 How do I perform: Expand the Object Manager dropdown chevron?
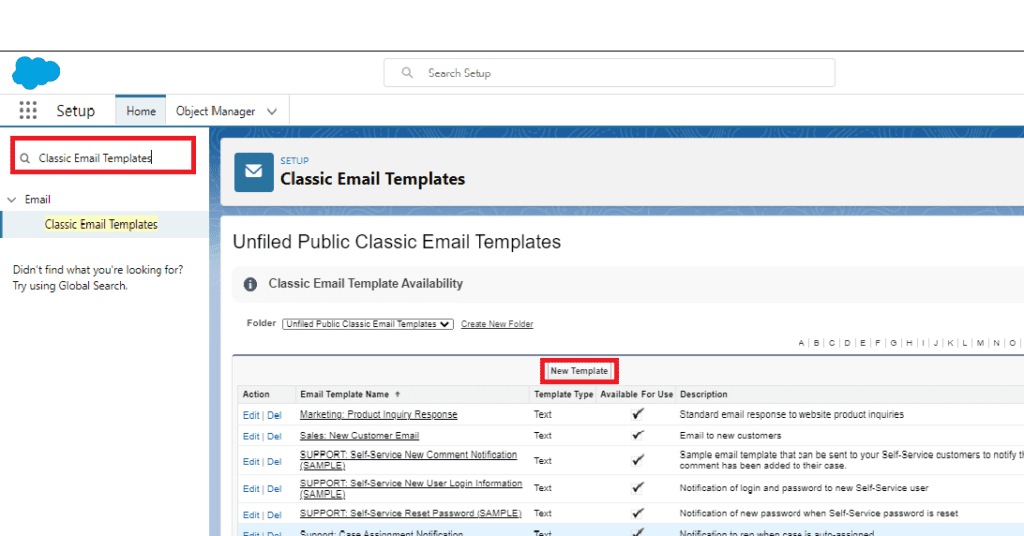[x=272, y=112]
